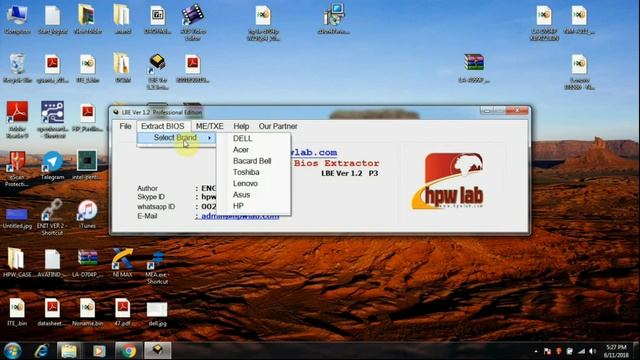
Task: Select the Noname.bin file icon
Action: coord(87,313)
